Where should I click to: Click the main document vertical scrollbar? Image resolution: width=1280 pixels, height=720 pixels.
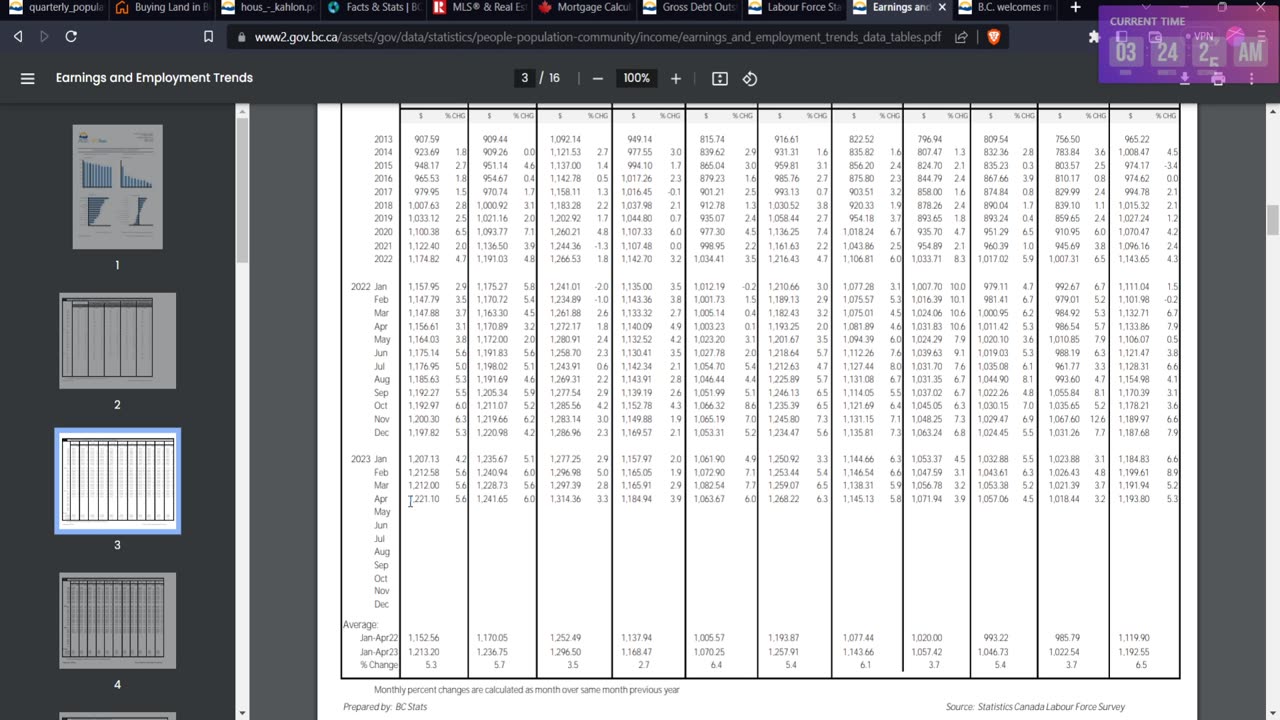[x=1273, y=220]
